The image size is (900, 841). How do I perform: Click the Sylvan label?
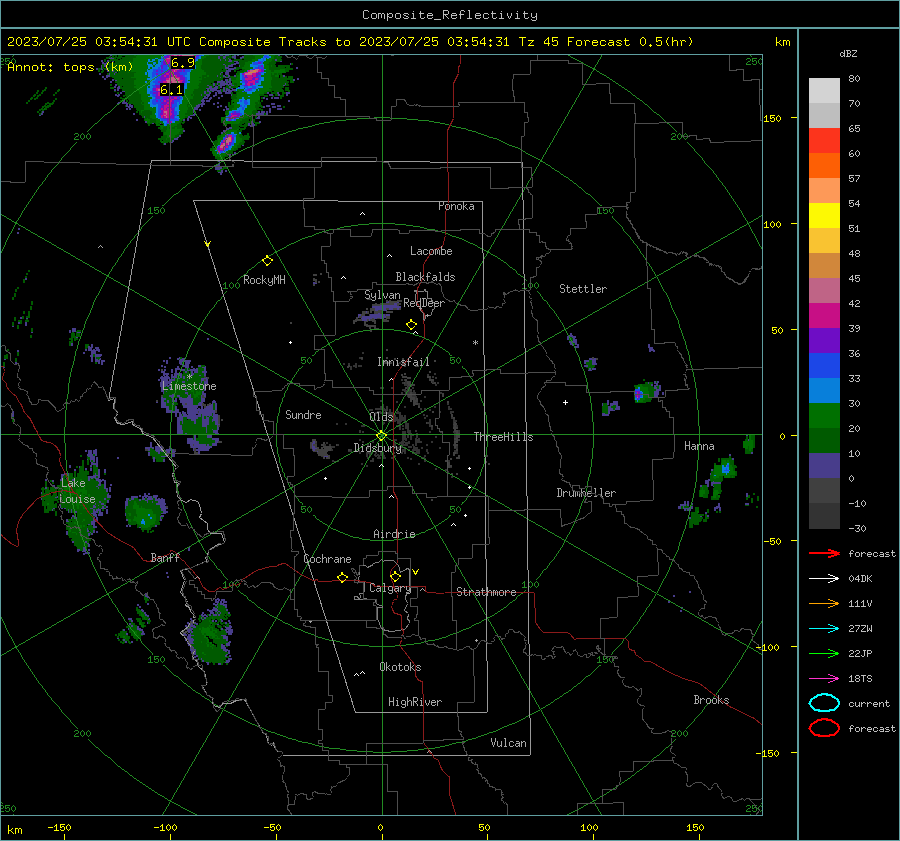[382, 295]
